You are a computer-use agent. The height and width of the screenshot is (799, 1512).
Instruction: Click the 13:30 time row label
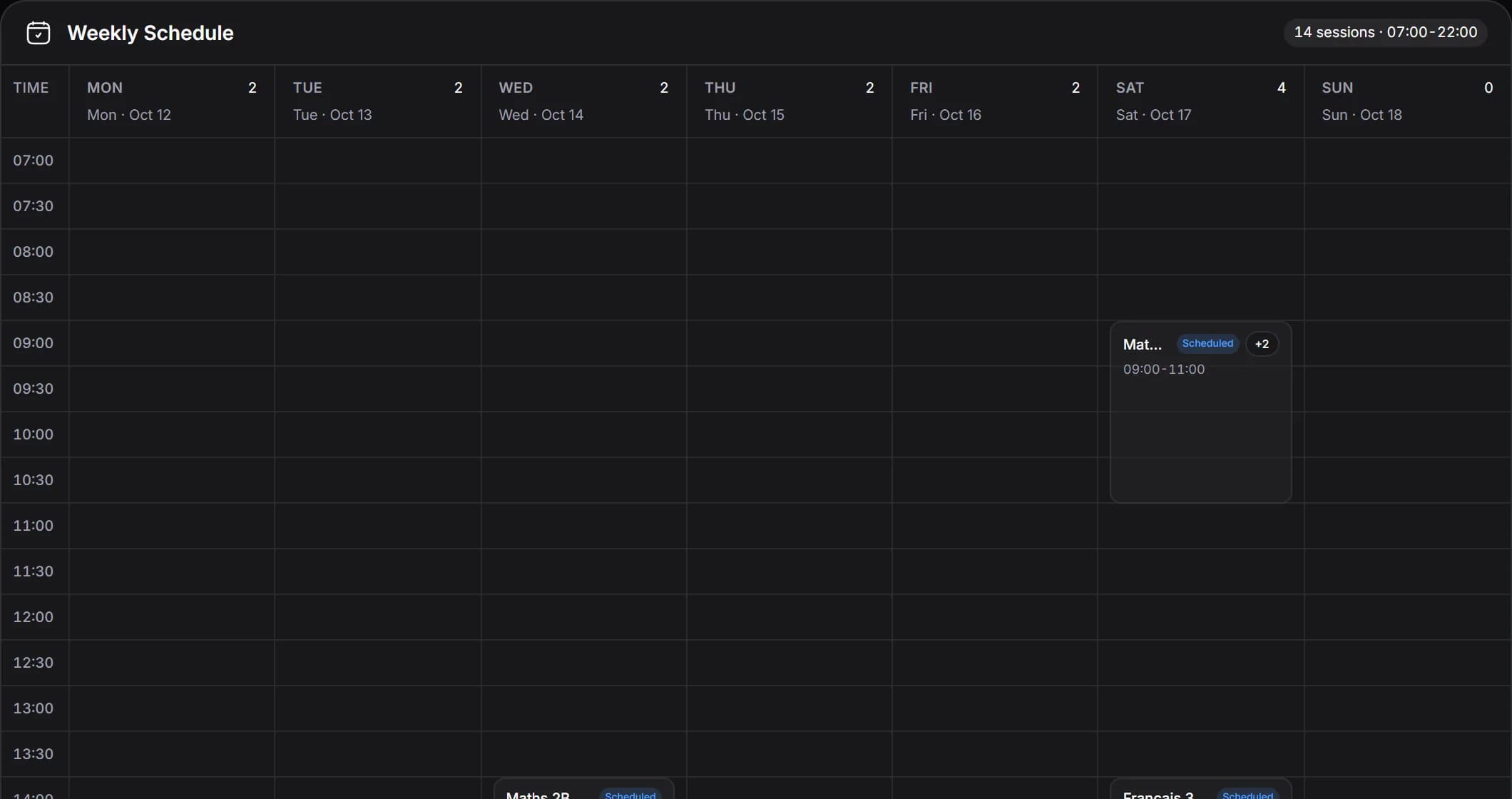pos(34,754)
